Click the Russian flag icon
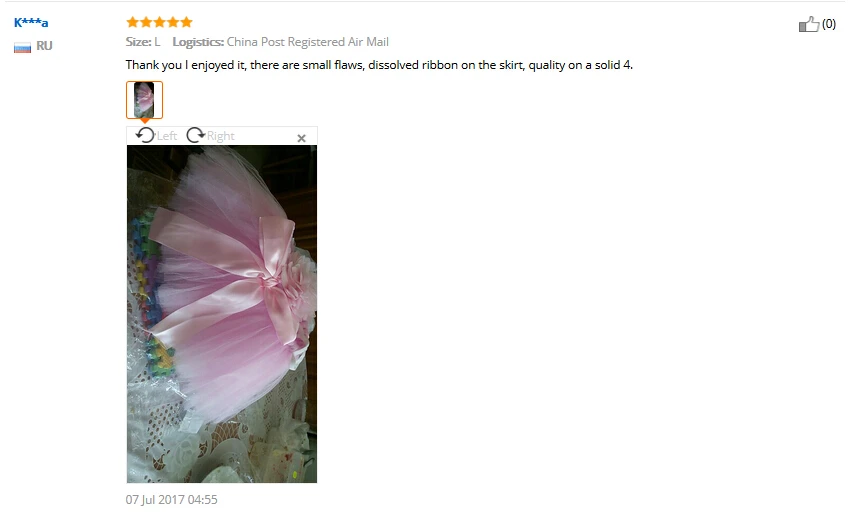 point(22,47)
